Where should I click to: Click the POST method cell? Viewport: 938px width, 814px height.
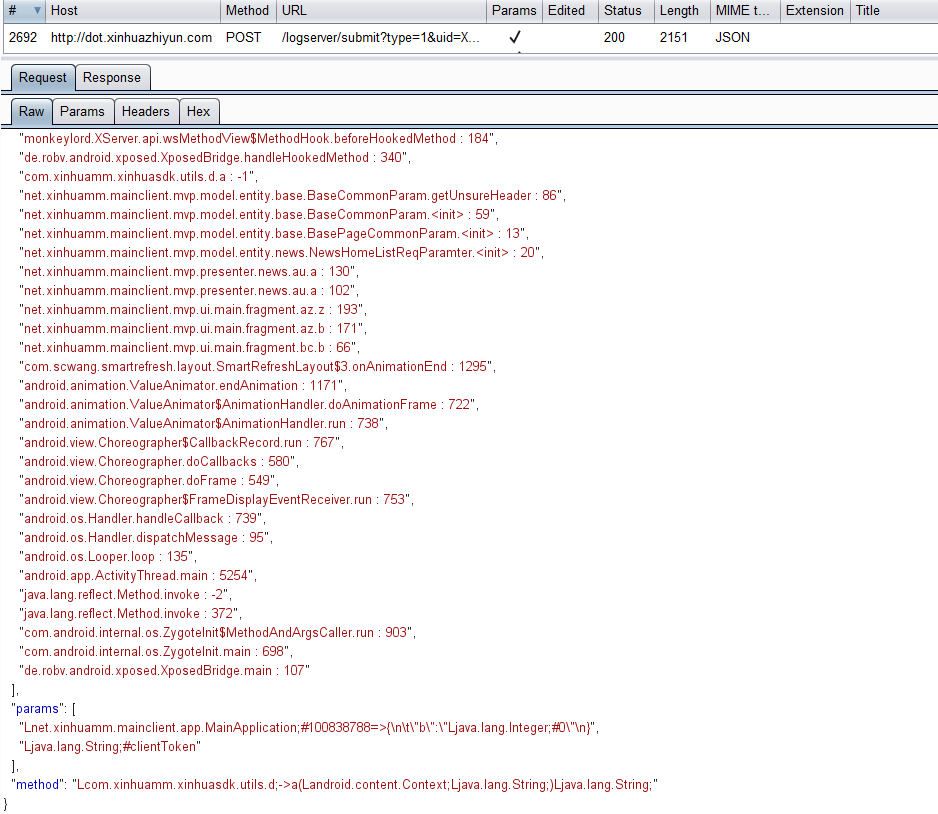(x=243, y=38)
